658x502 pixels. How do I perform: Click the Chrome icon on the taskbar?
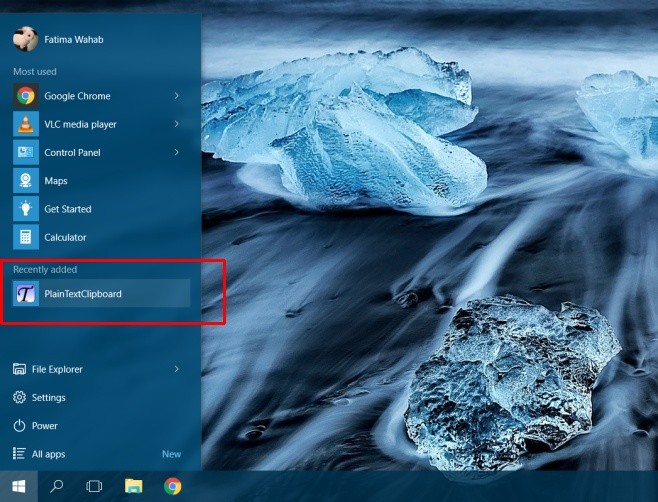pos(172,486)
